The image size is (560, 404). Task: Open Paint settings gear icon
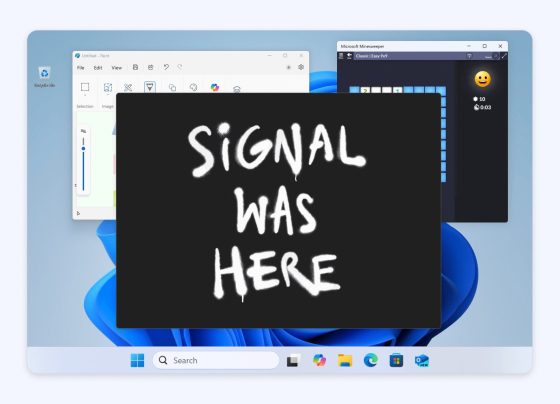(x=301, y=67)
